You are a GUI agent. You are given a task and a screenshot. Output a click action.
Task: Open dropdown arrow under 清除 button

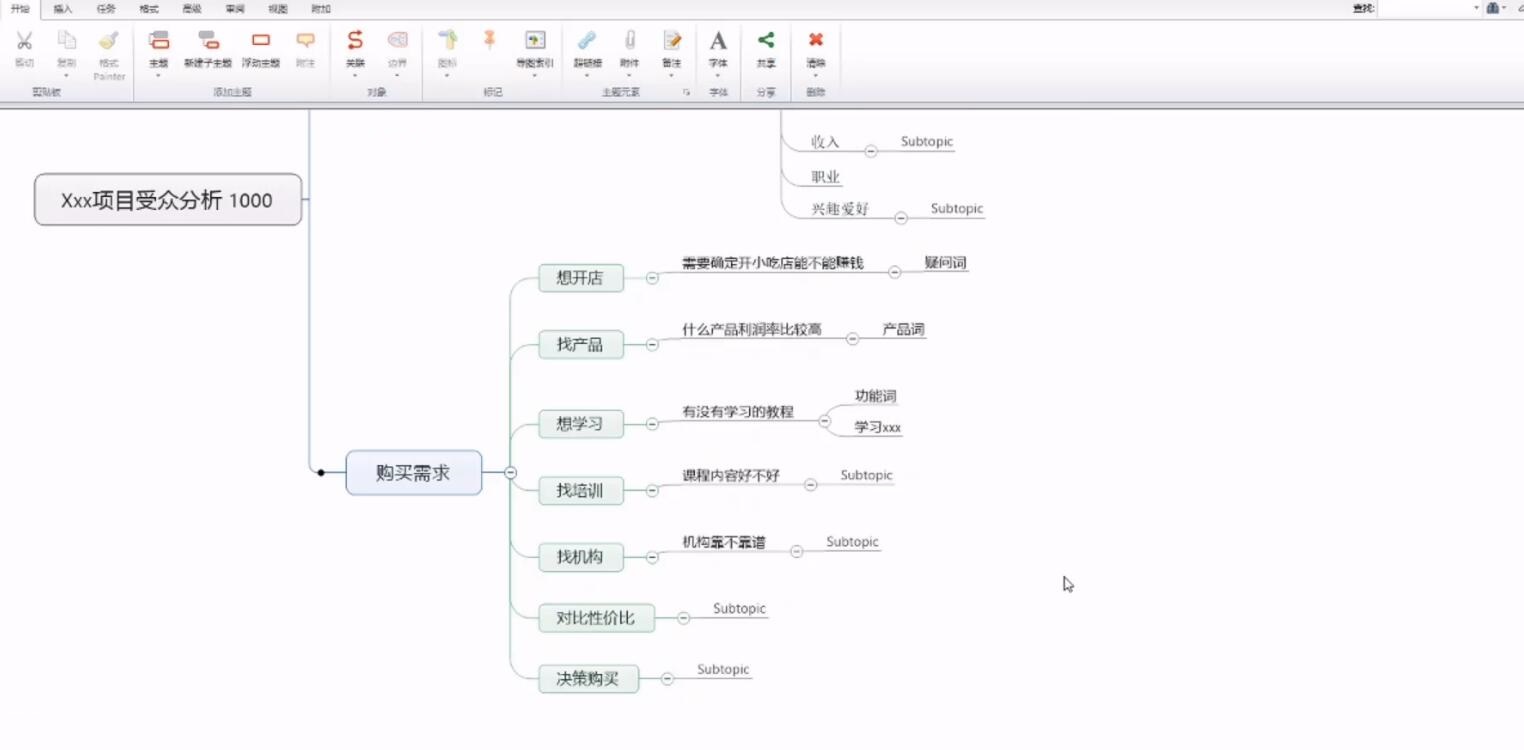click(816, 76)
